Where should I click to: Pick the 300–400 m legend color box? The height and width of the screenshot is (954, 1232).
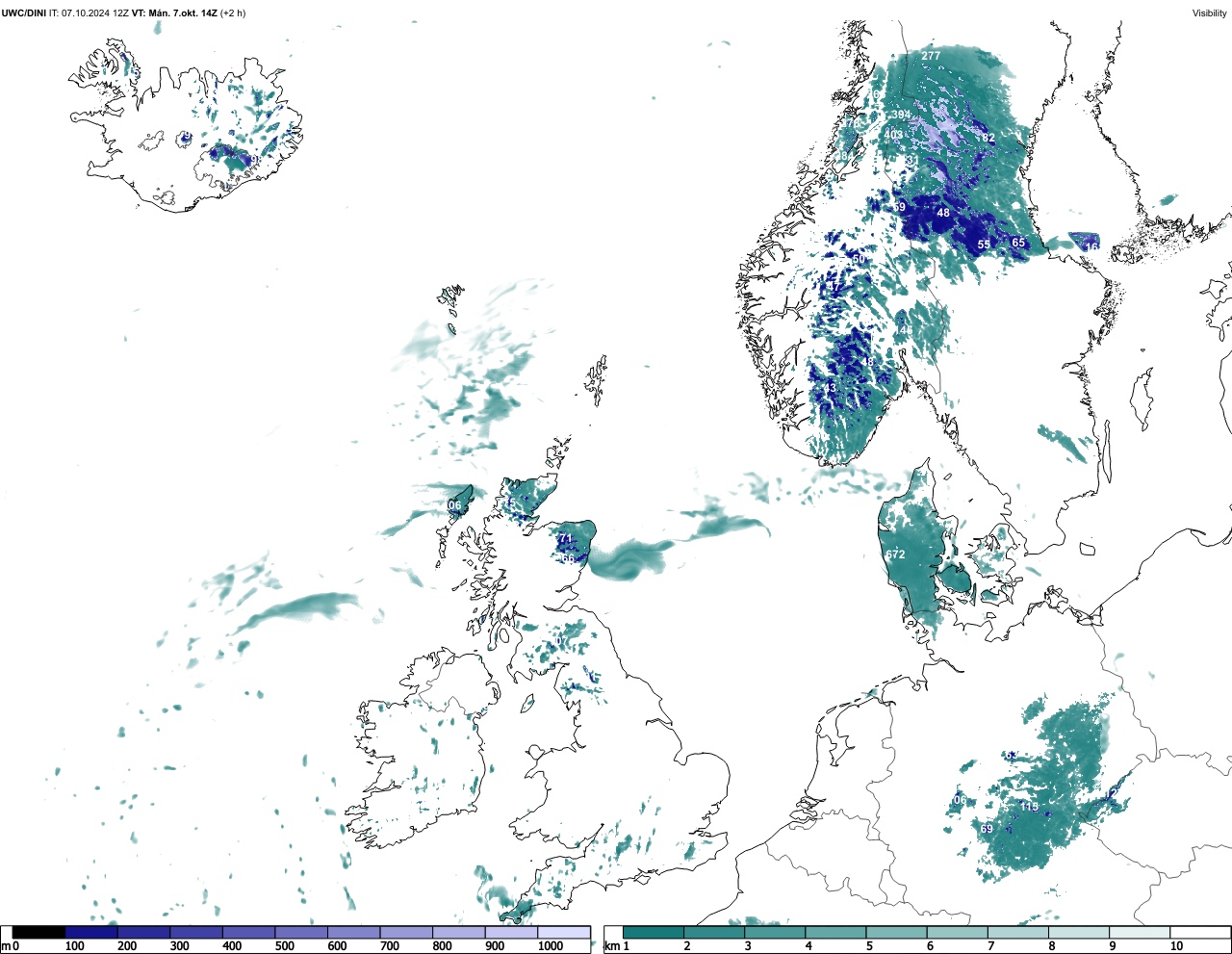[196, 932]
